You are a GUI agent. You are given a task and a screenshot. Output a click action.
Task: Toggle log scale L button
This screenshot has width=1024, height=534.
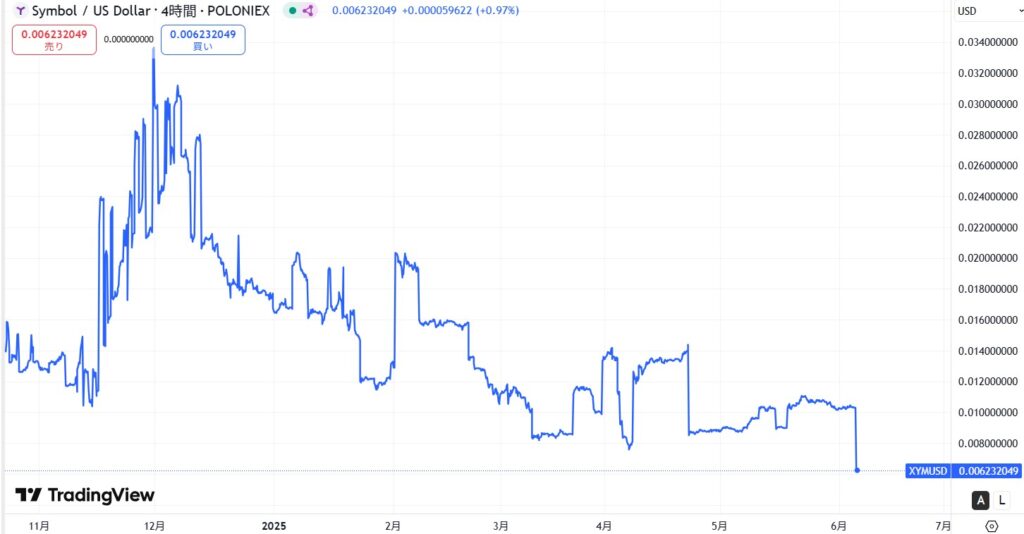(1002, 501)
